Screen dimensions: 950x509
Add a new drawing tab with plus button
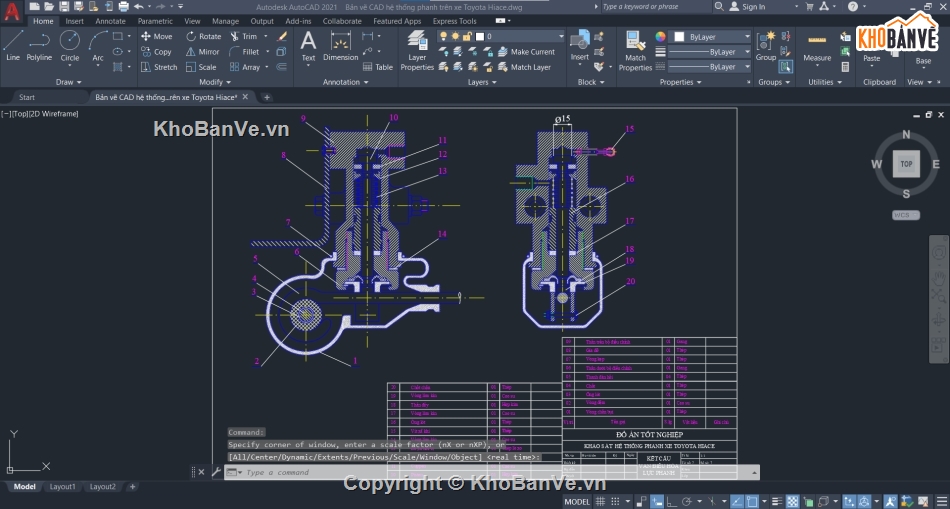pos(267,97)
